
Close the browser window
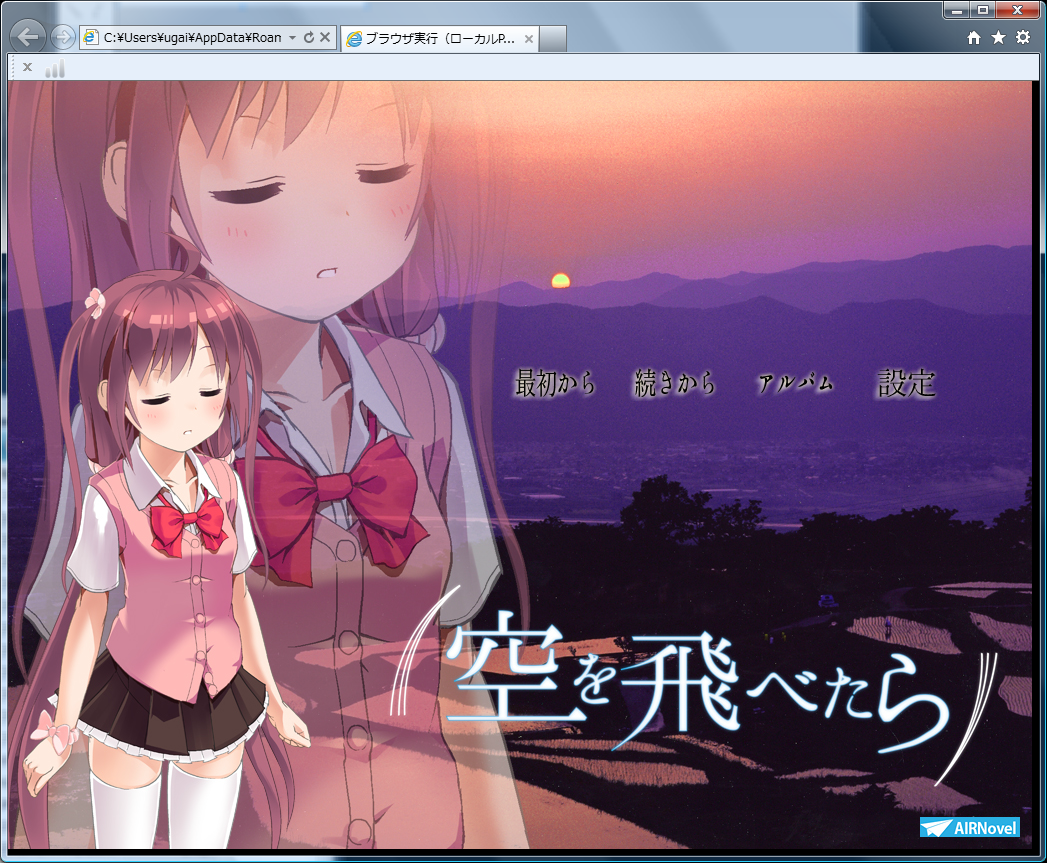pyautogui.click(x=1017, y=10)
